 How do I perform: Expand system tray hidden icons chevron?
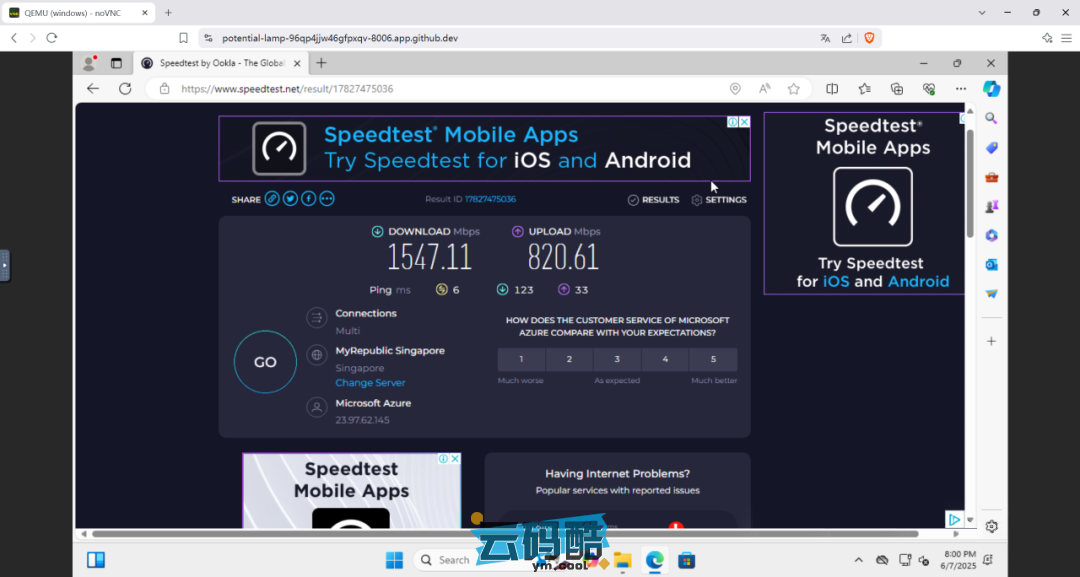pos(858,560)
